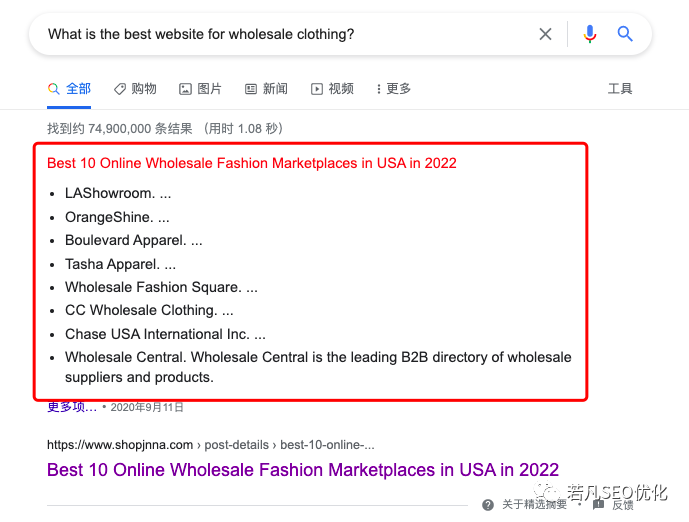Submit search using the magnifier icon

pyautogui.click(x=624, y=34)
